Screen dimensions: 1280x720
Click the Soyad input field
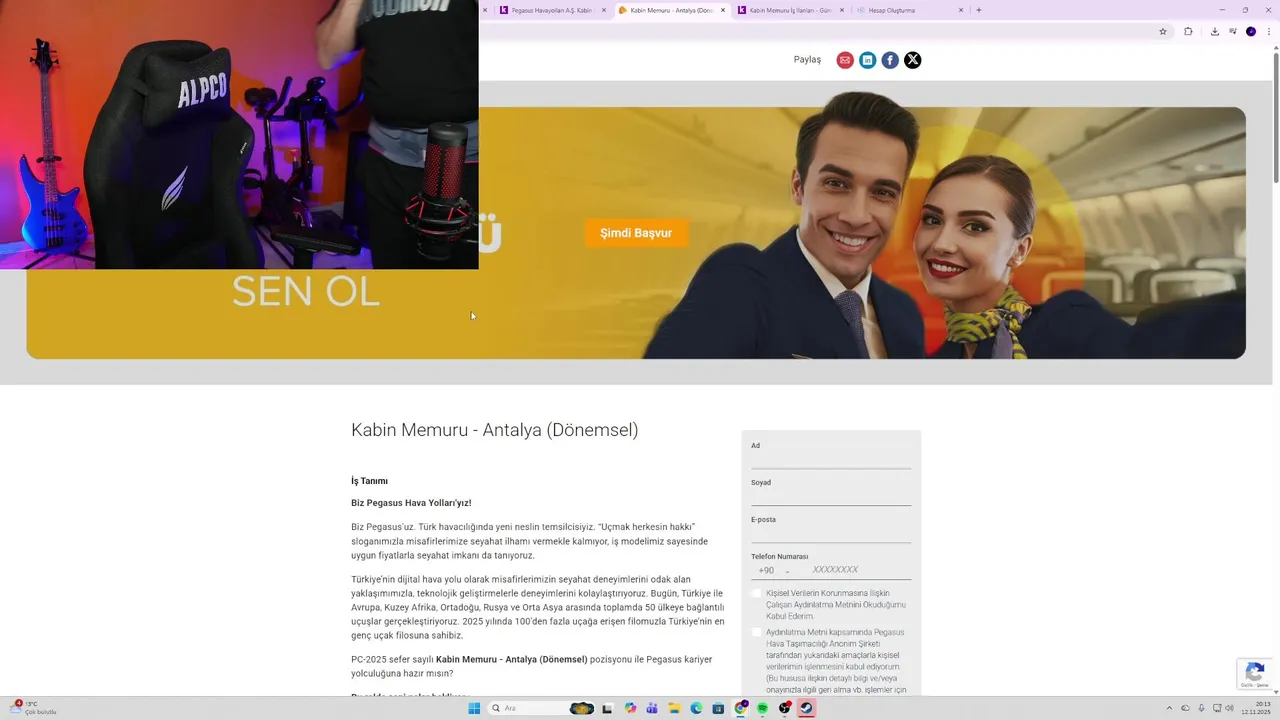[x=831, y=496]
